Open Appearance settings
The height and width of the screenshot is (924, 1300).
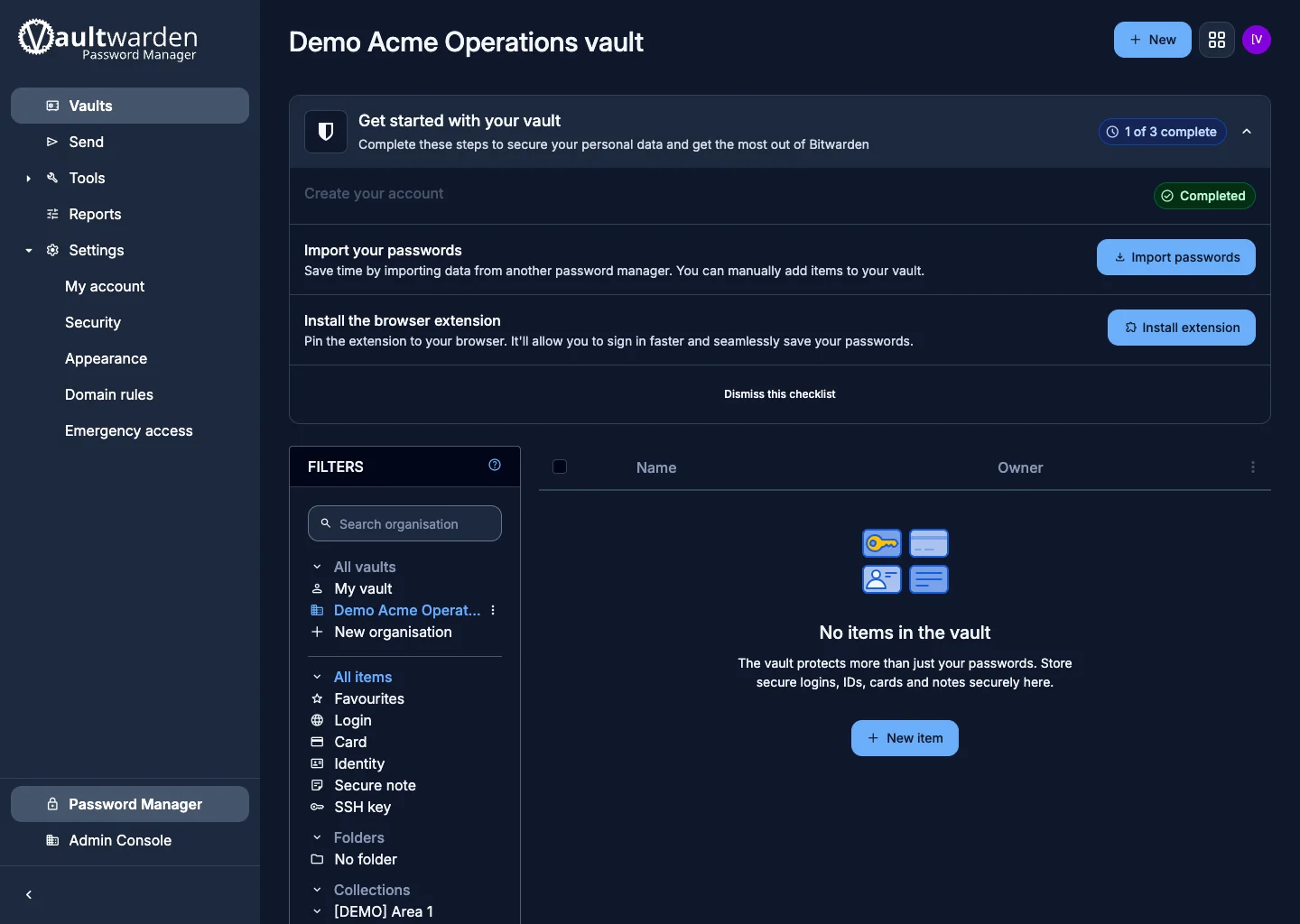pos(106,358)
